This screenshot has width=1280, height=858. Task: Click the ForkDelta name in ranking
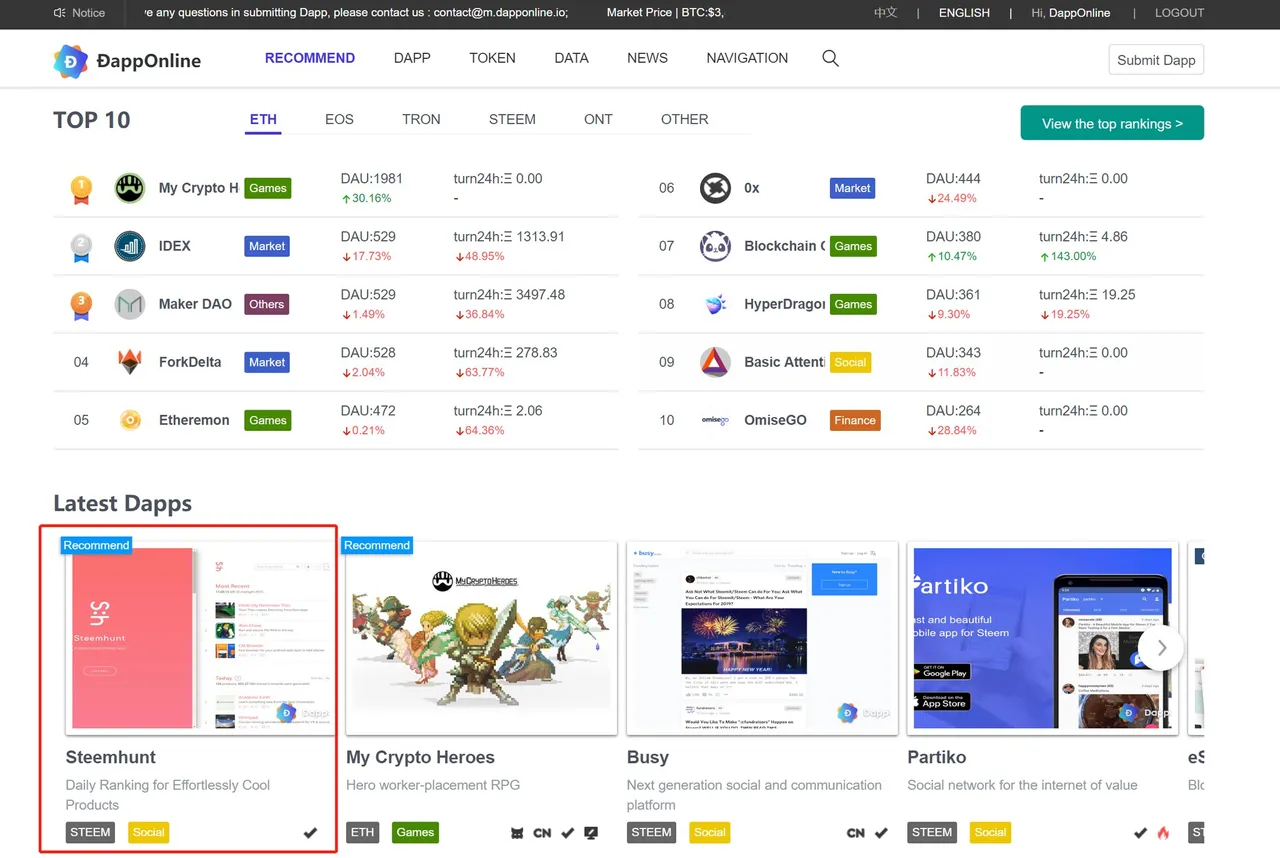(190, 362)
